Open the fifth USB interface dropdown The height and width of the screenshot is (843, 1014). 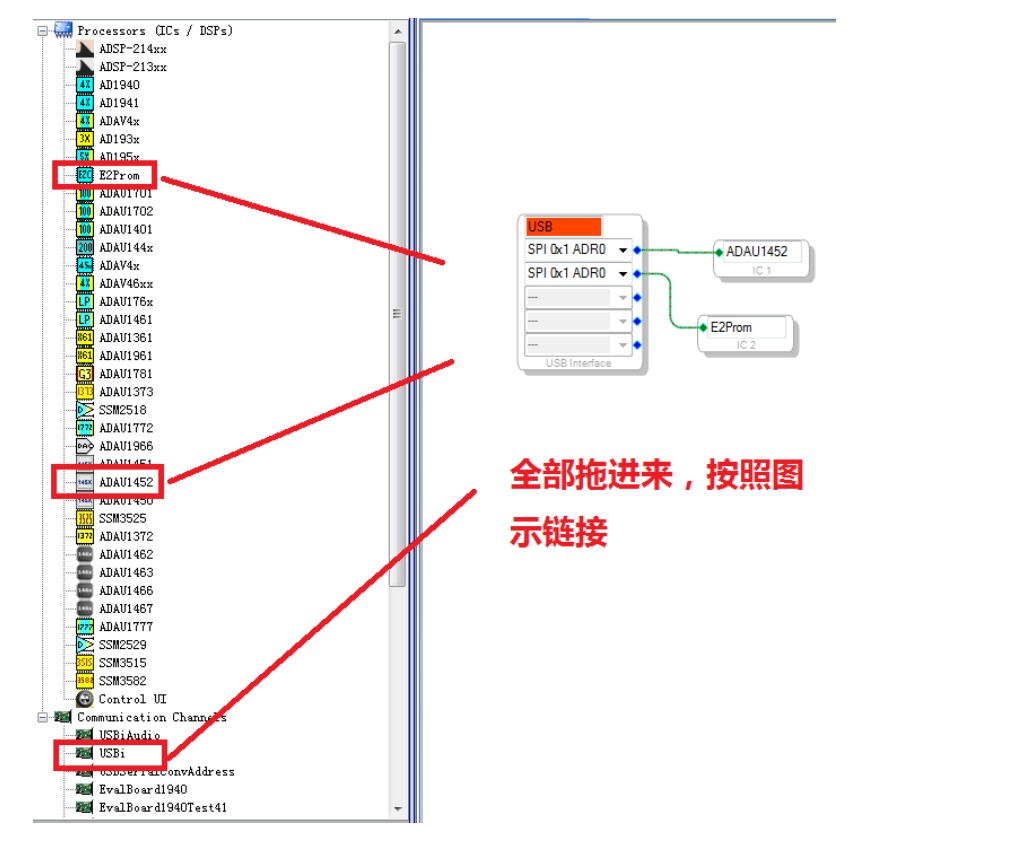click(623, 345)
